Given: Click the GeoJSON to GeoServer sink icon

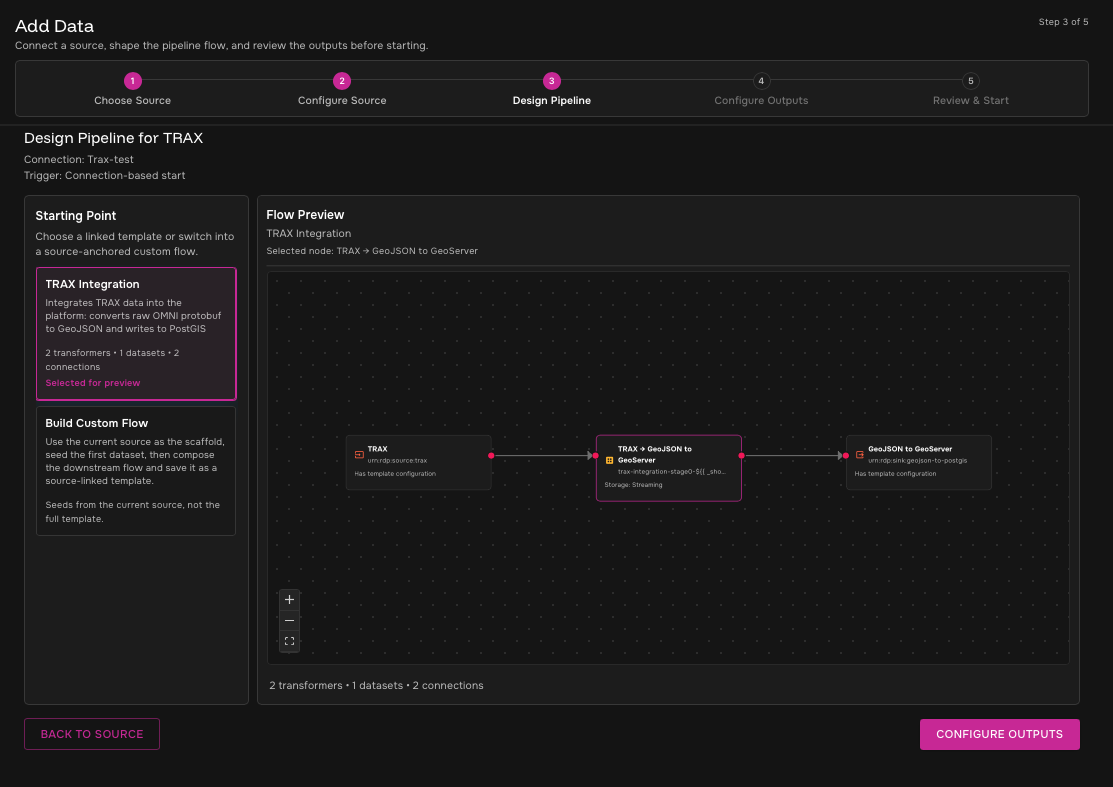Looking at the screenshot, I should pos(860,454).
